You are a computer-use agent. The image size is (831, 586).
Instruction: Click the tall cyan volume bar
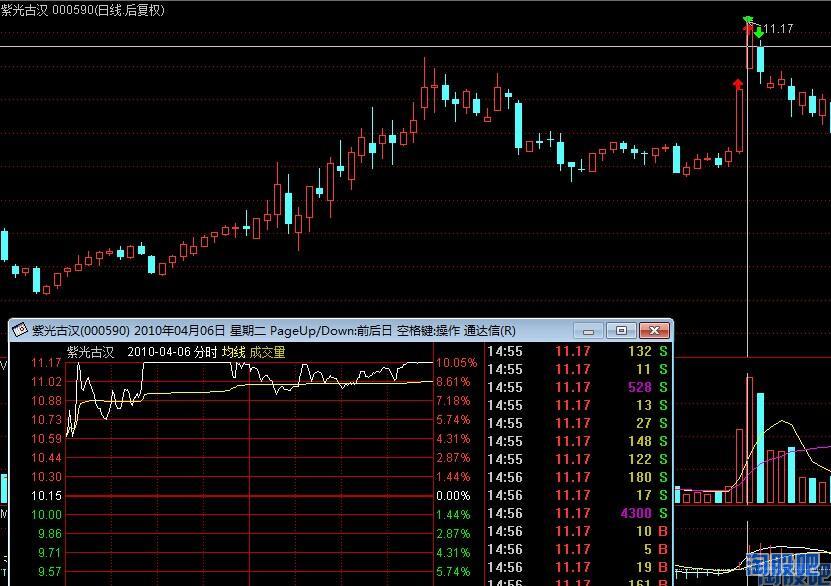[x=761, y=448]
